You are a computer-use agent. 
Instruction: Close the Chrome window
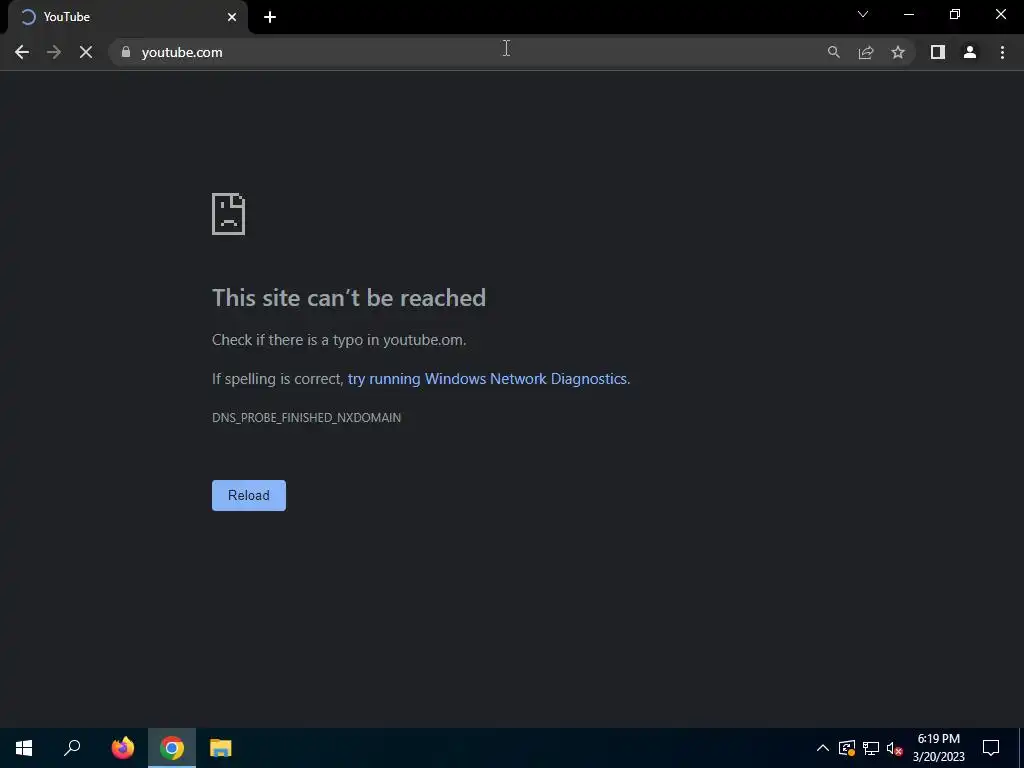click(1000, 14)
